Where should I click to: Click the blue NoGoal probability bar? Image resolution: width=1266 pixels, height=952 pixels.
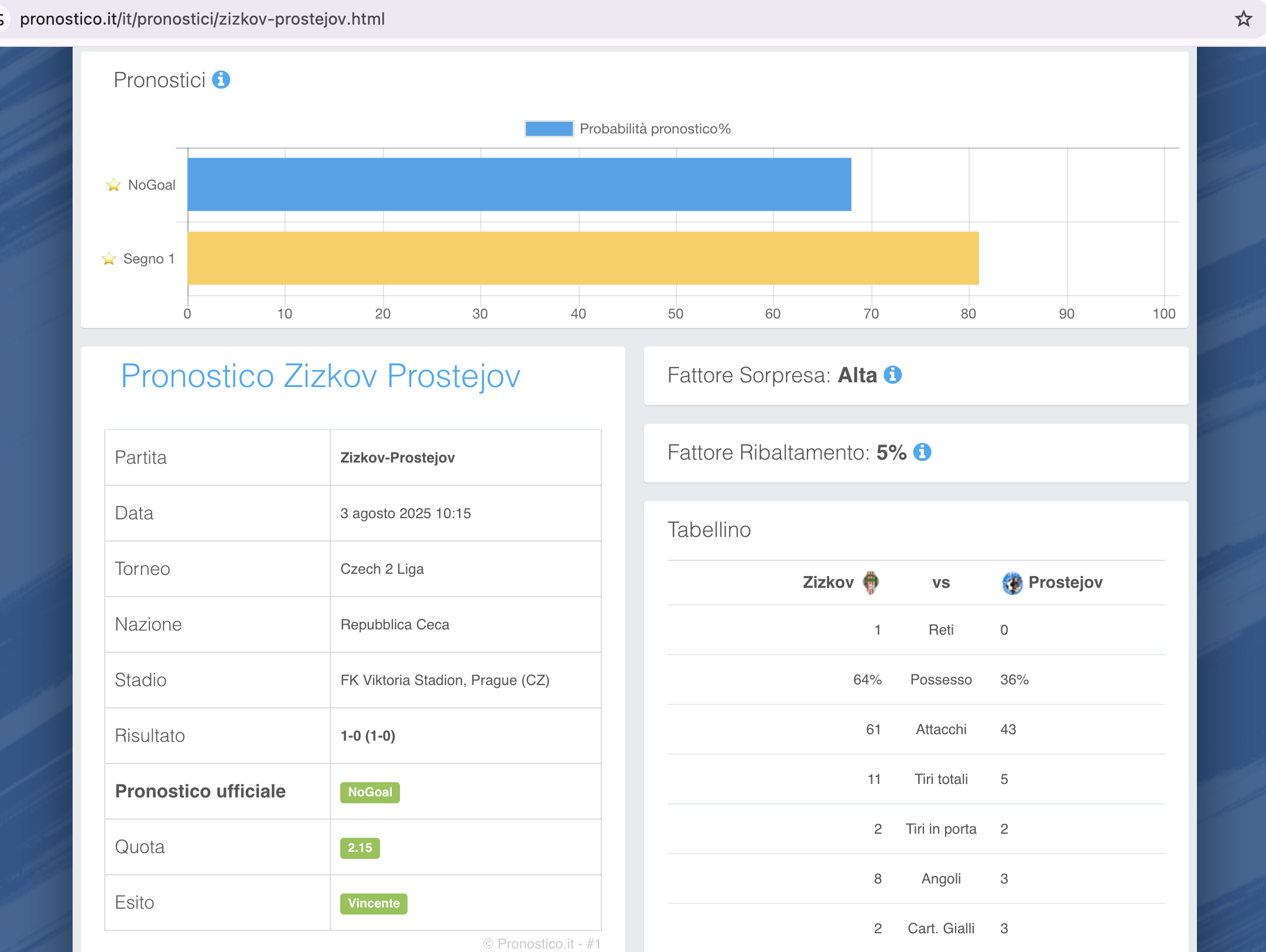tap(519, 184)
